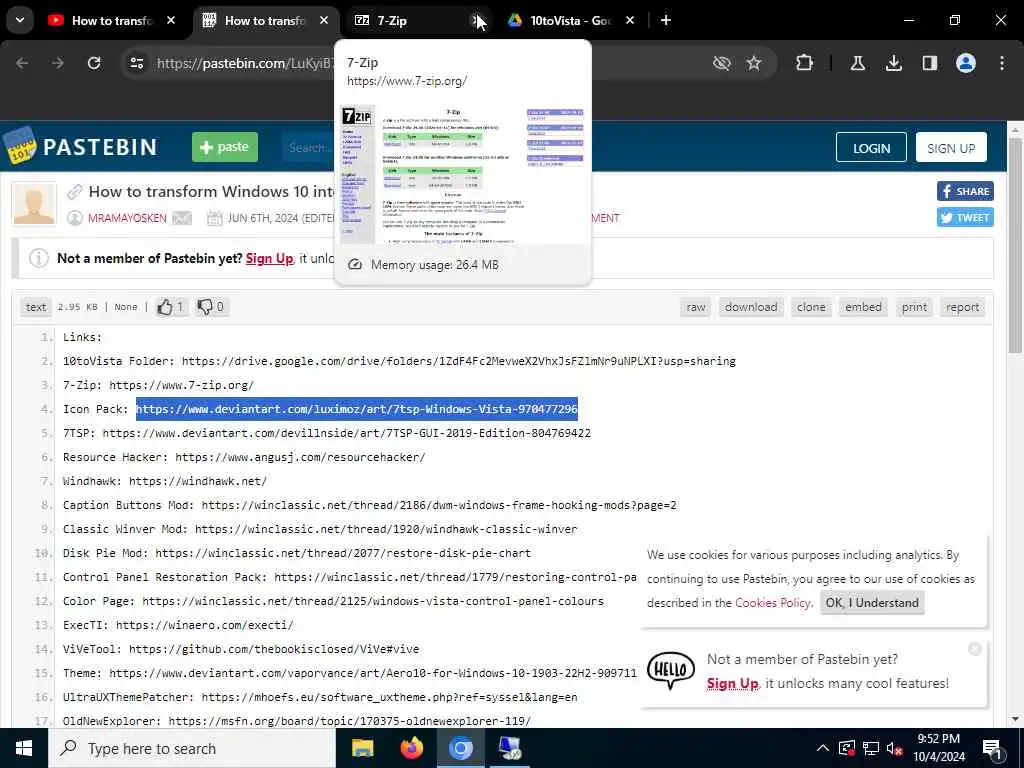Open the tab search dropdown arrow
The image size is (1024, 768).
[20, 20]
